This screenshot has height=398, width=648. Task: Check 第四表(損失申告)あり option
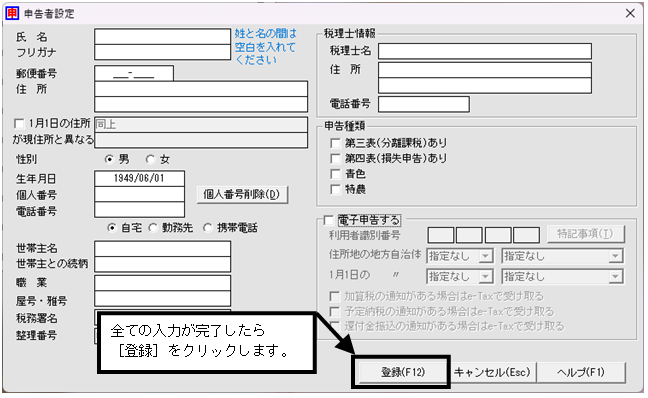click(335, 159)
